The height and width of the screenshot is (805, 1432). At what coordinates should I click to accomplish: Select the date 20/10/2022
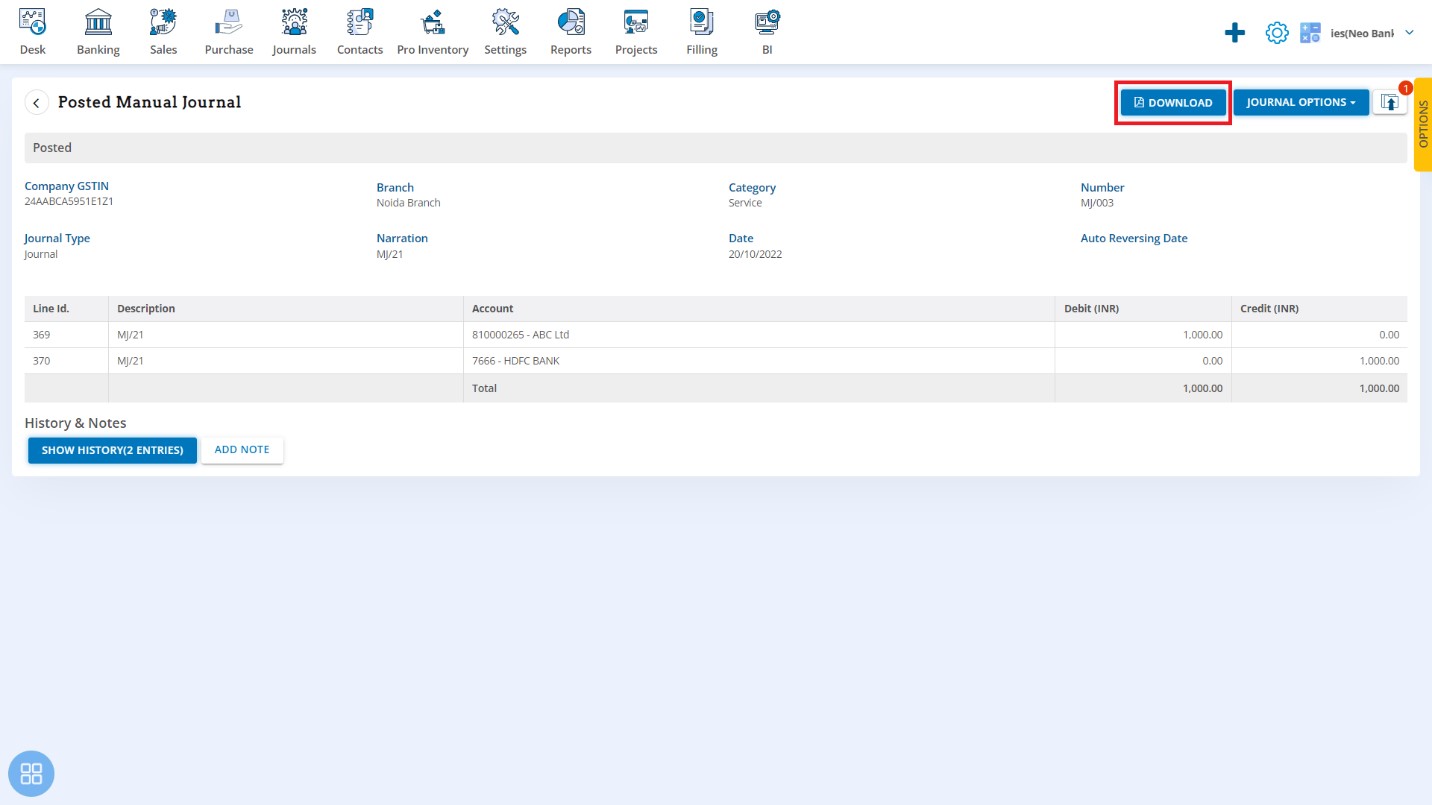point(755,254)
